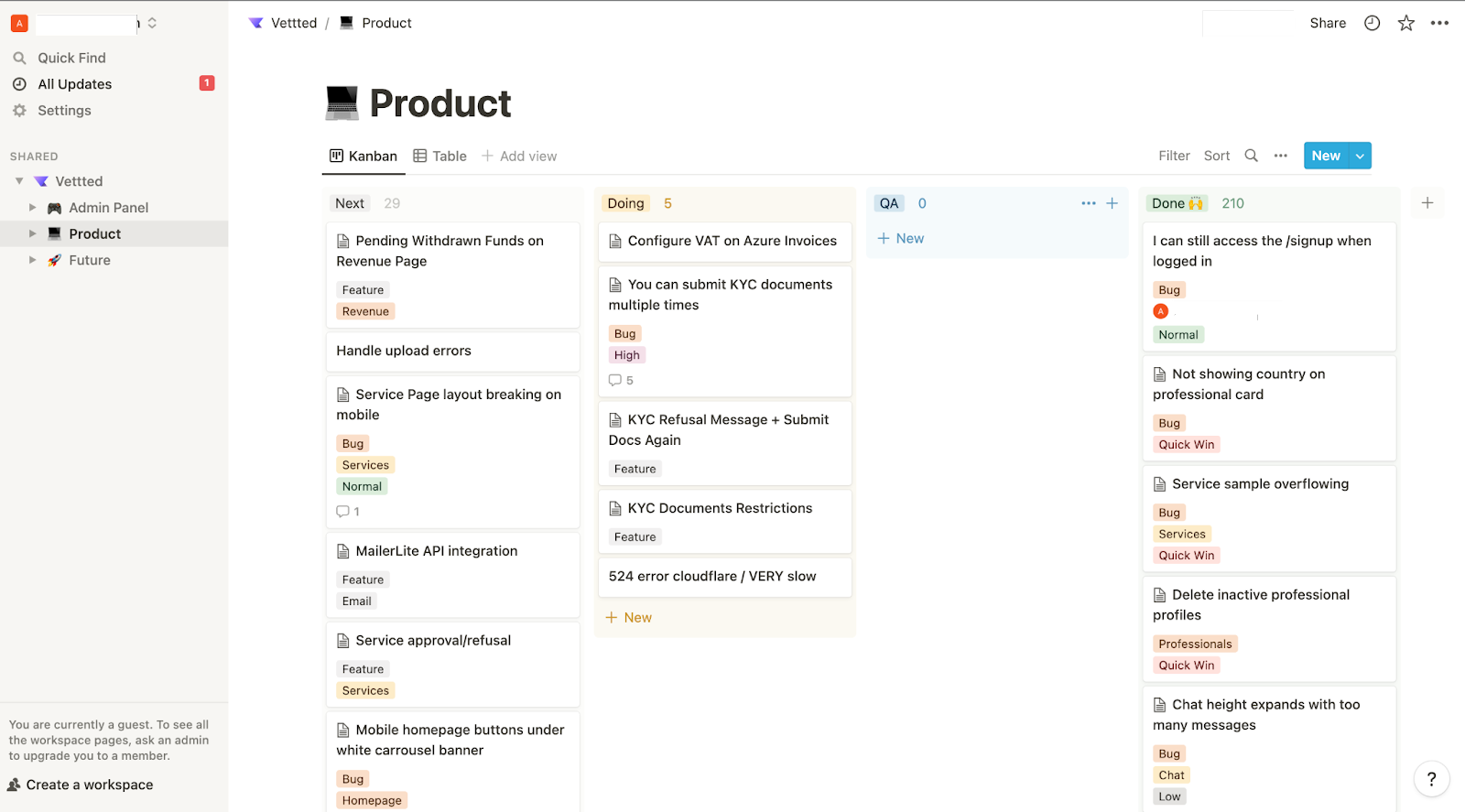Switch to the Table view tab
The image size is (1465, 812).
439,156
